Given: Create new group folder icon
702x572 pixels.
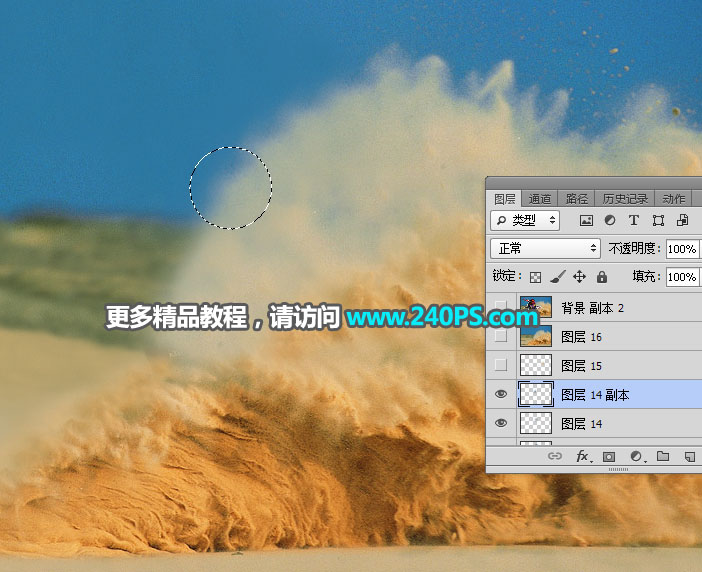Looking at the screenshot, I should pos(663,456).
